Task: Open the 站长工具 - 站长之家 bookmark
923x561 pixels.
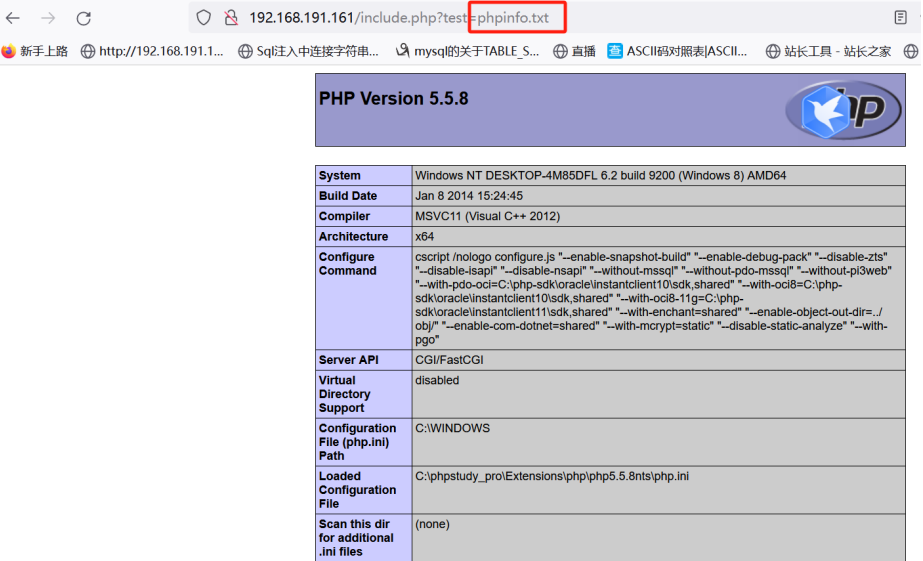Action: pyautogui.click(x=828, y=51)
